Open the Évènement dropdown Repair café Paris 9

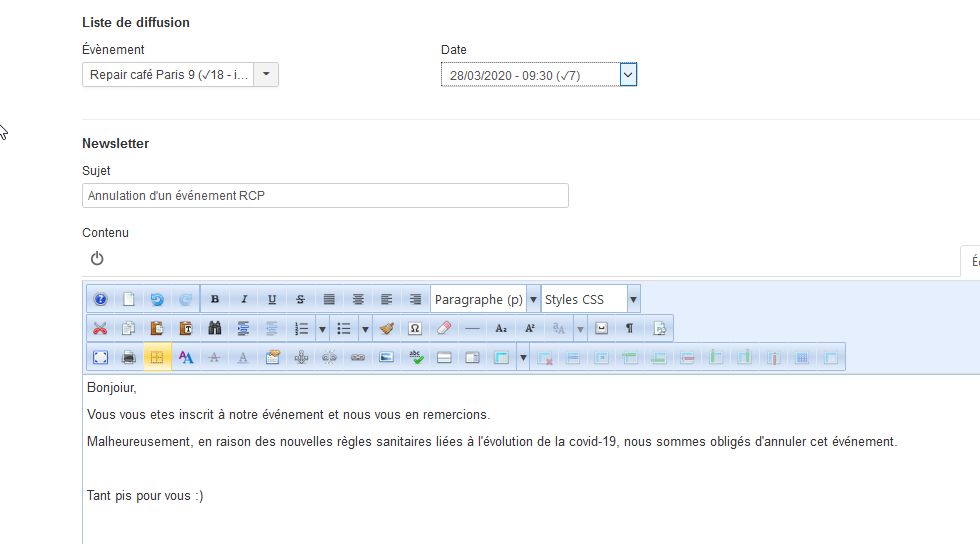point(180,75)
